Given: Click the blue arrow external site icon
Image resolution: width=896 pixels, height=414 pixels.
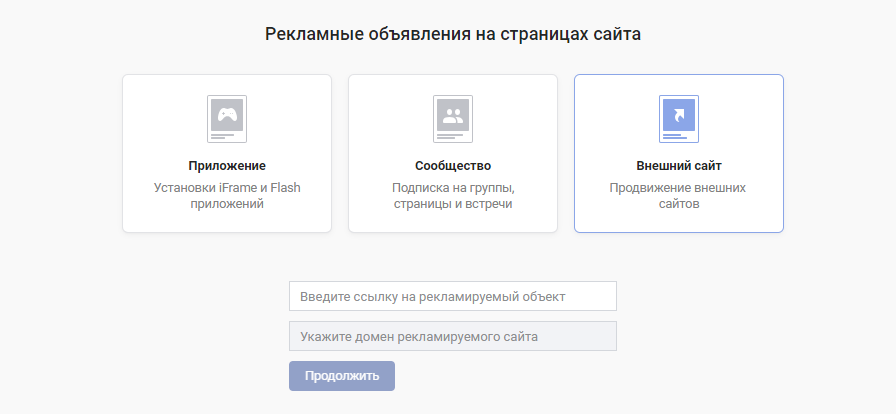Looking at the screenshot, I should [x=679, y=115].
